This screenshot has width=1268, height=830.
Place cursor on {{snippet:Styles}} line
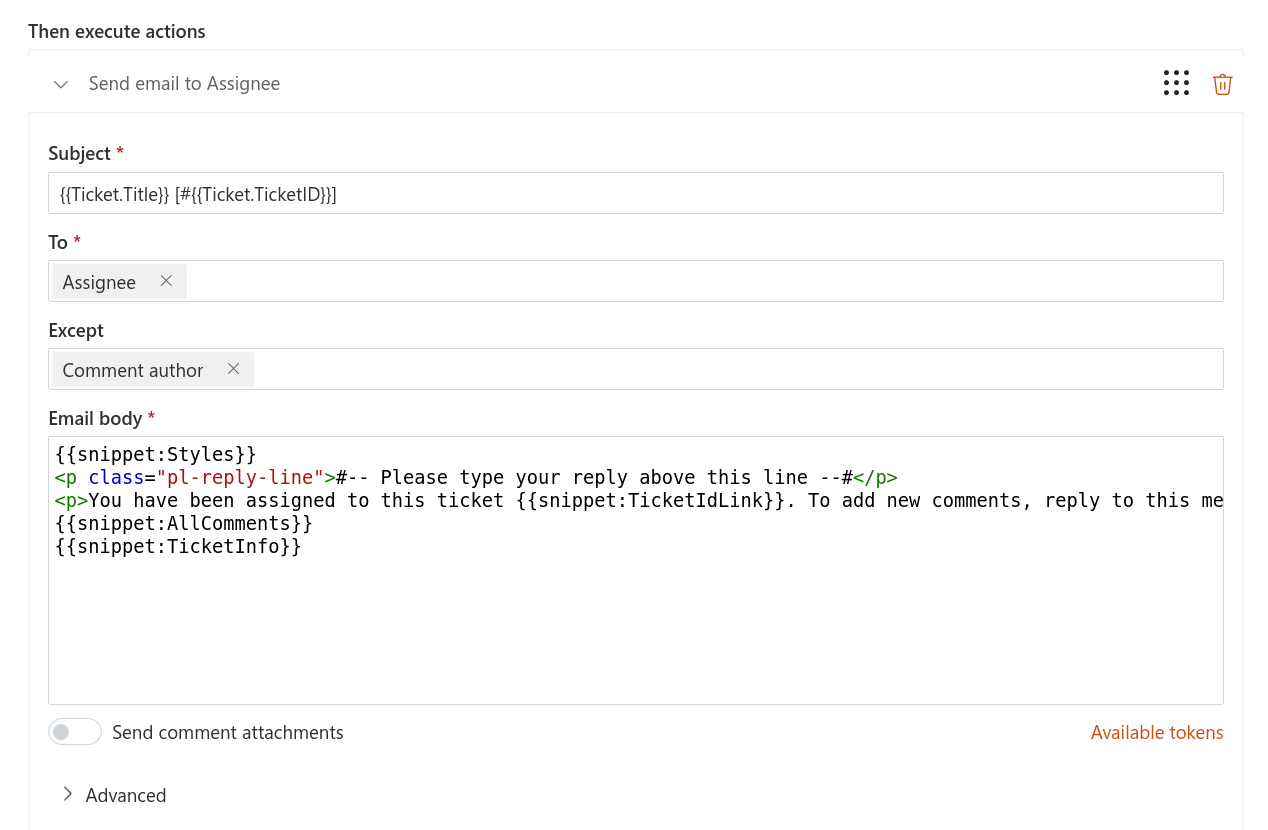156,454
